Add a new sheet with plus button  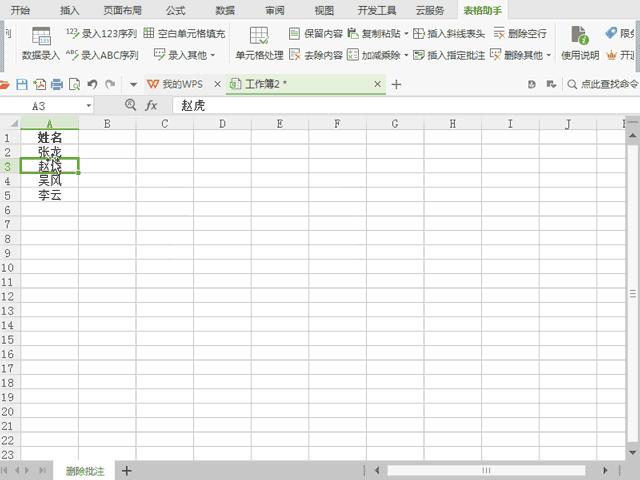click(x=127, y=471)
